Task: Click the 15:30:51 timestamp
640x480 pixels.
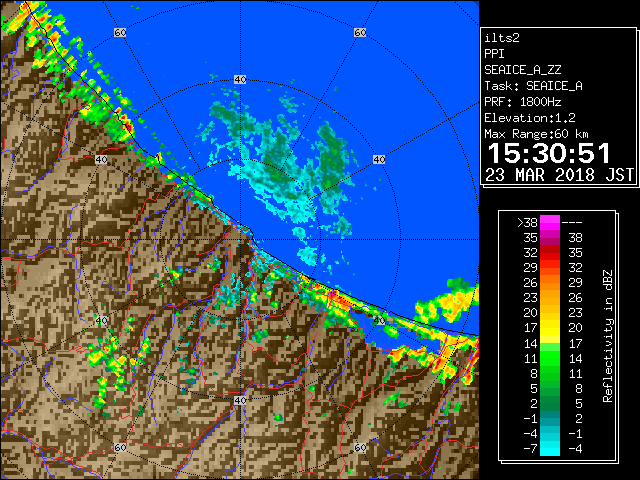Action: point(549,153)
